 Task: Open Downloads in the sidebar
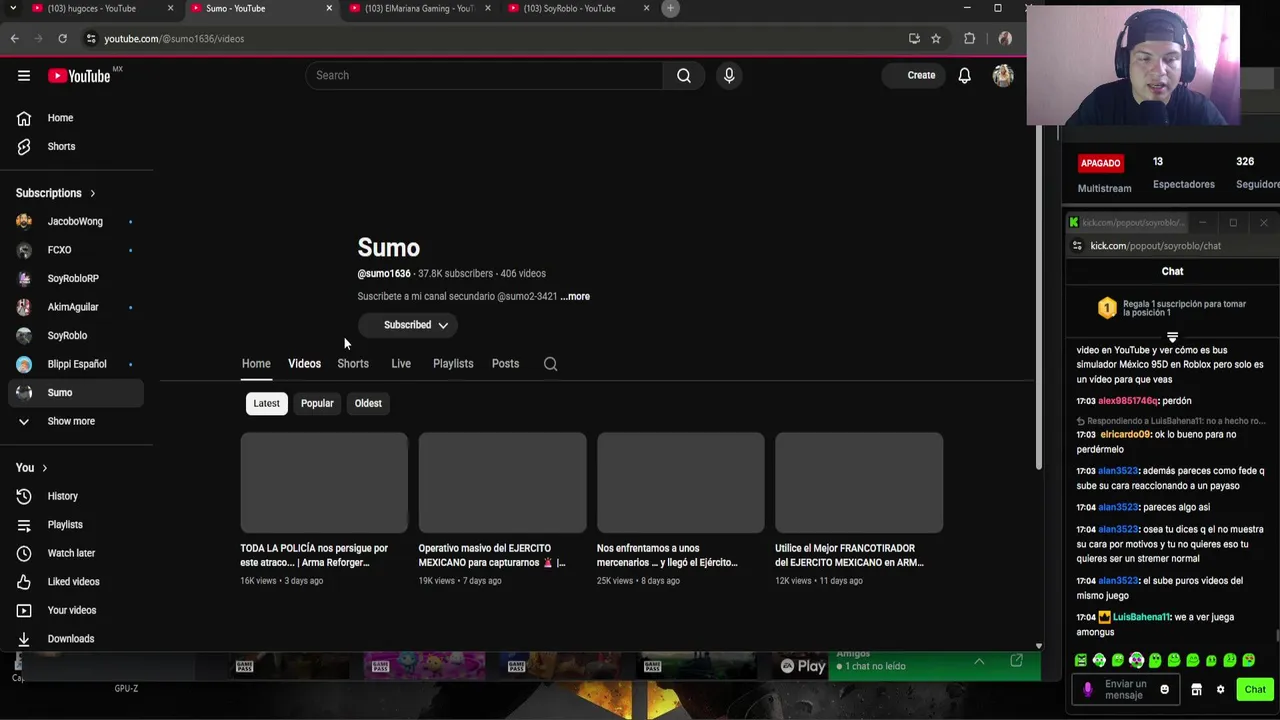point(76,638)
